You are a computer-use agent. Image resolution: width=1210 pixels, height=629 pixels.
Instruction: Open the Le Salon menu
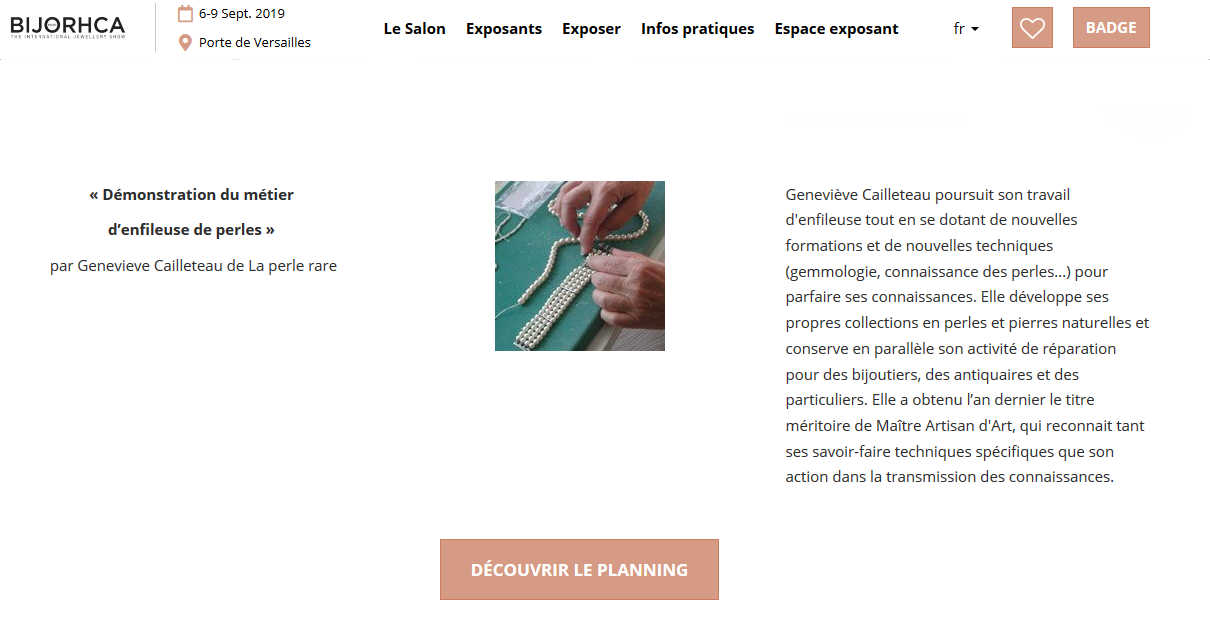pos(415,29)
